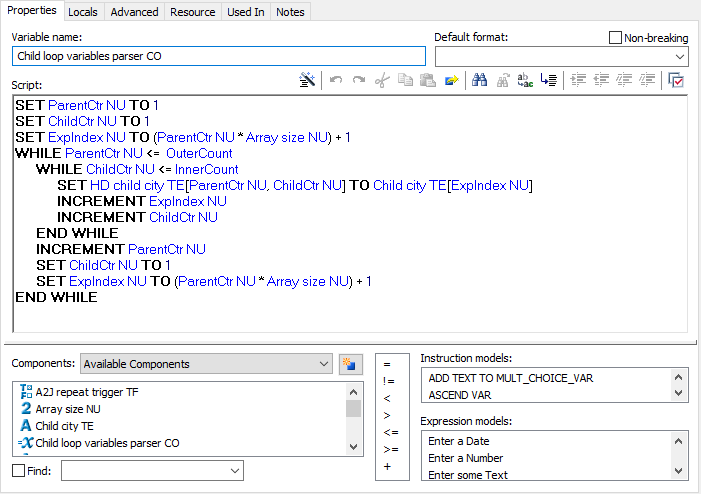This screenshot has width=701, height=494.
Task: Click the number icon beside Array size NU
Action: [26, 409]
